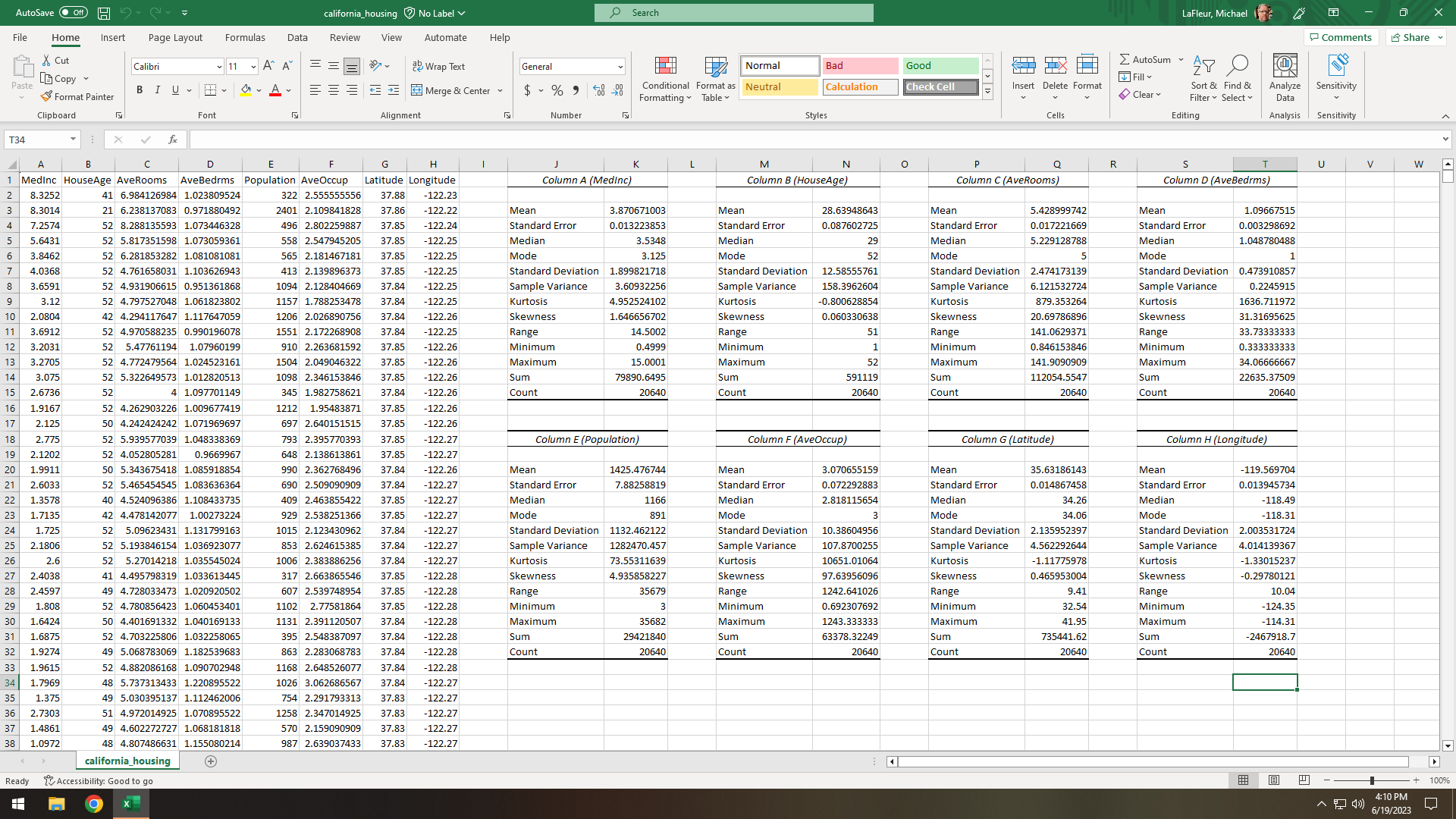Click the Share button
Screen dimensions: 1456x819
pyautogui.click(x=1410, y=37)
